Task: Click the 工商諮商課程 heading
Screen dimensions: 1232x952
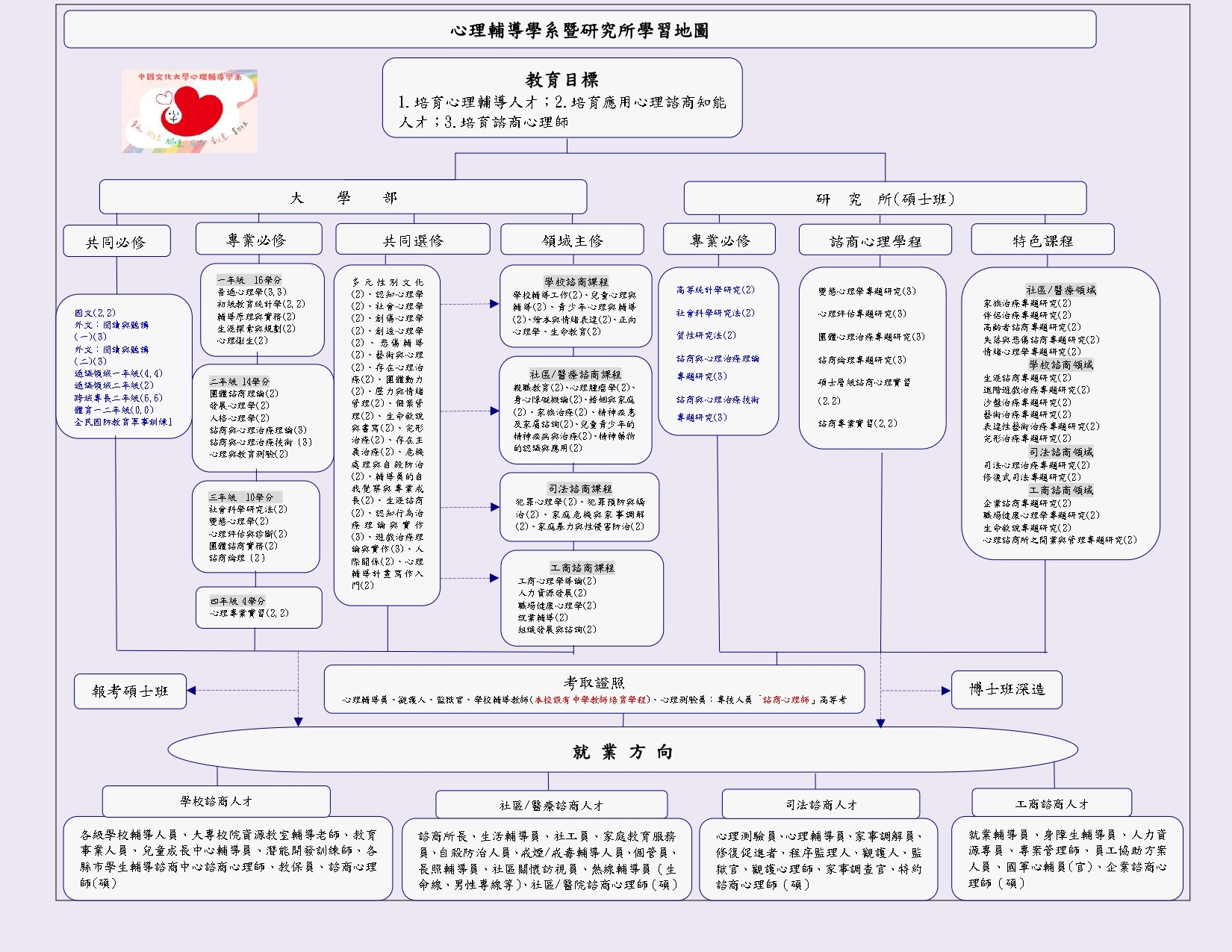Action: pos(582,567)
